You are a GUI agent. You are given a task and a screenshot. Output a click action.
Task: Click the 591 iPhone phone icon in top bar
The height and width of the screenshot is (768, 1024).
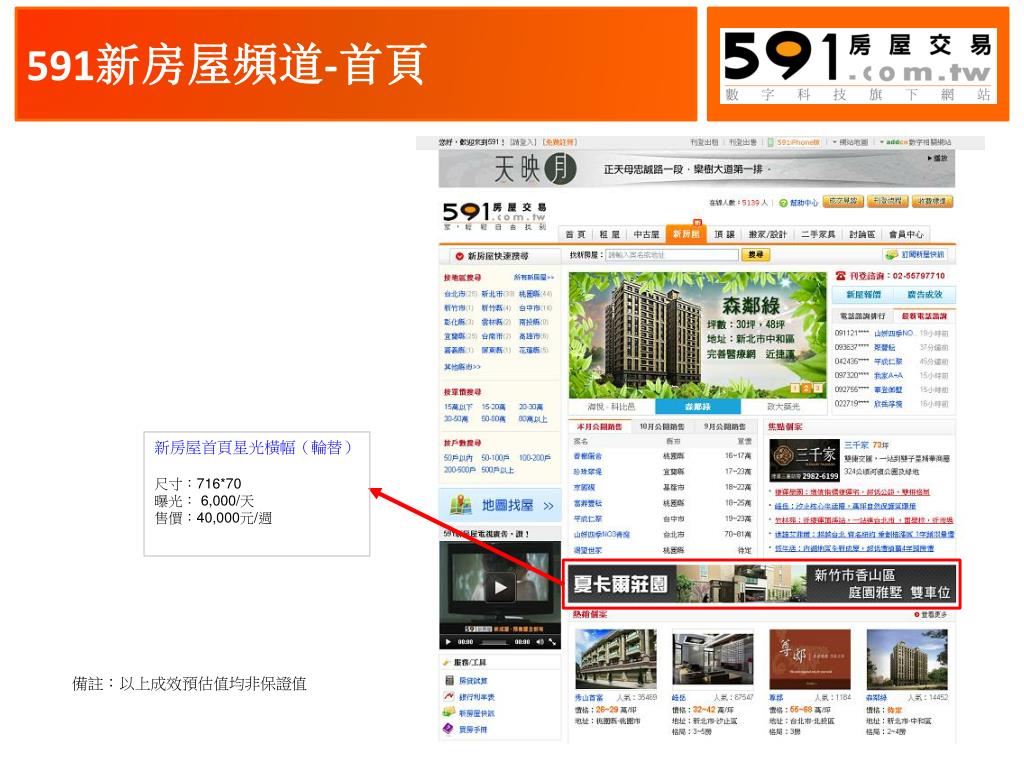(x=771, y=142)
